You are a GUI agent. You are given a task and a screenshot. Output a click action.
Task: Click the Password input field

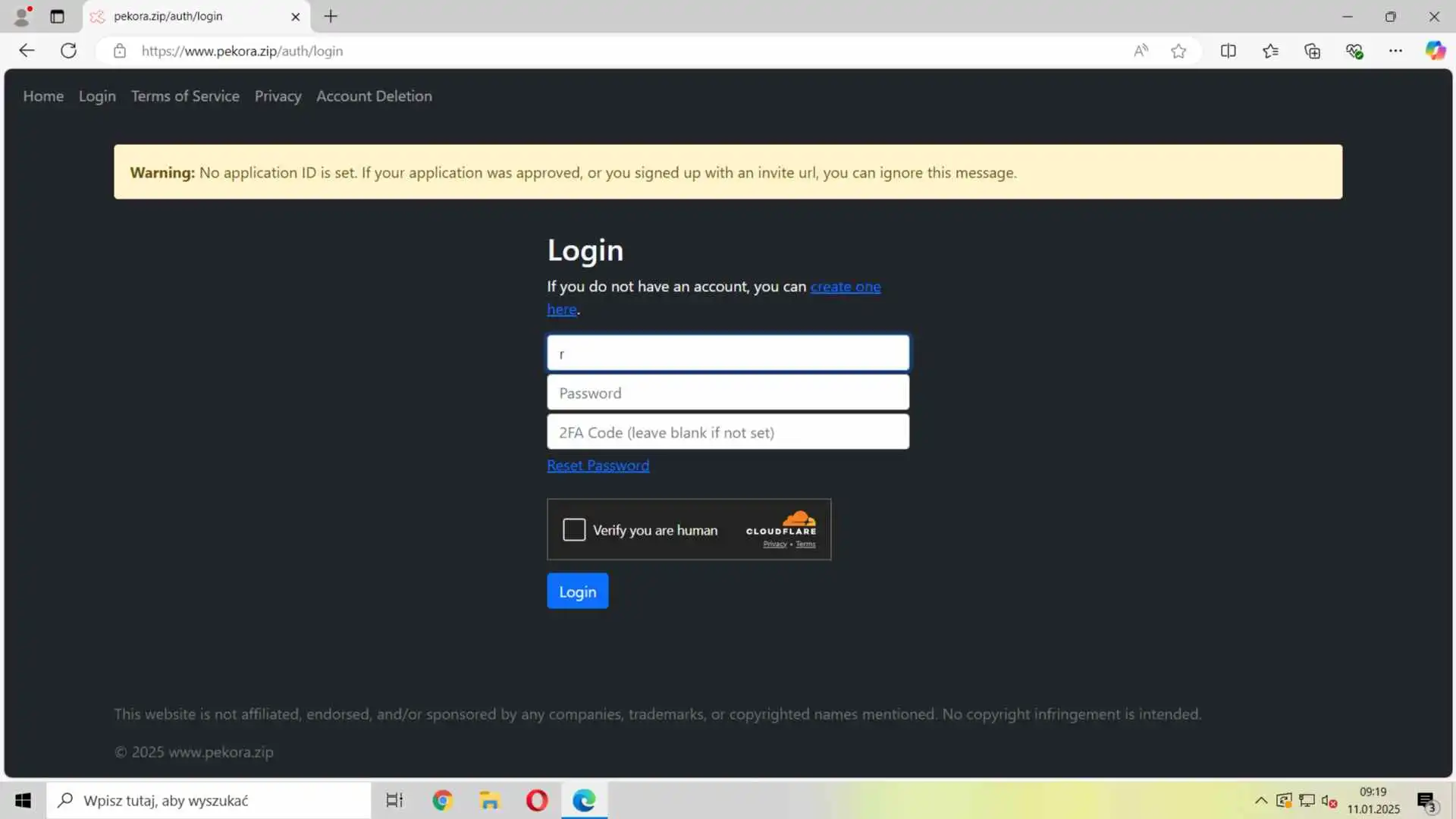pos(727,393)
